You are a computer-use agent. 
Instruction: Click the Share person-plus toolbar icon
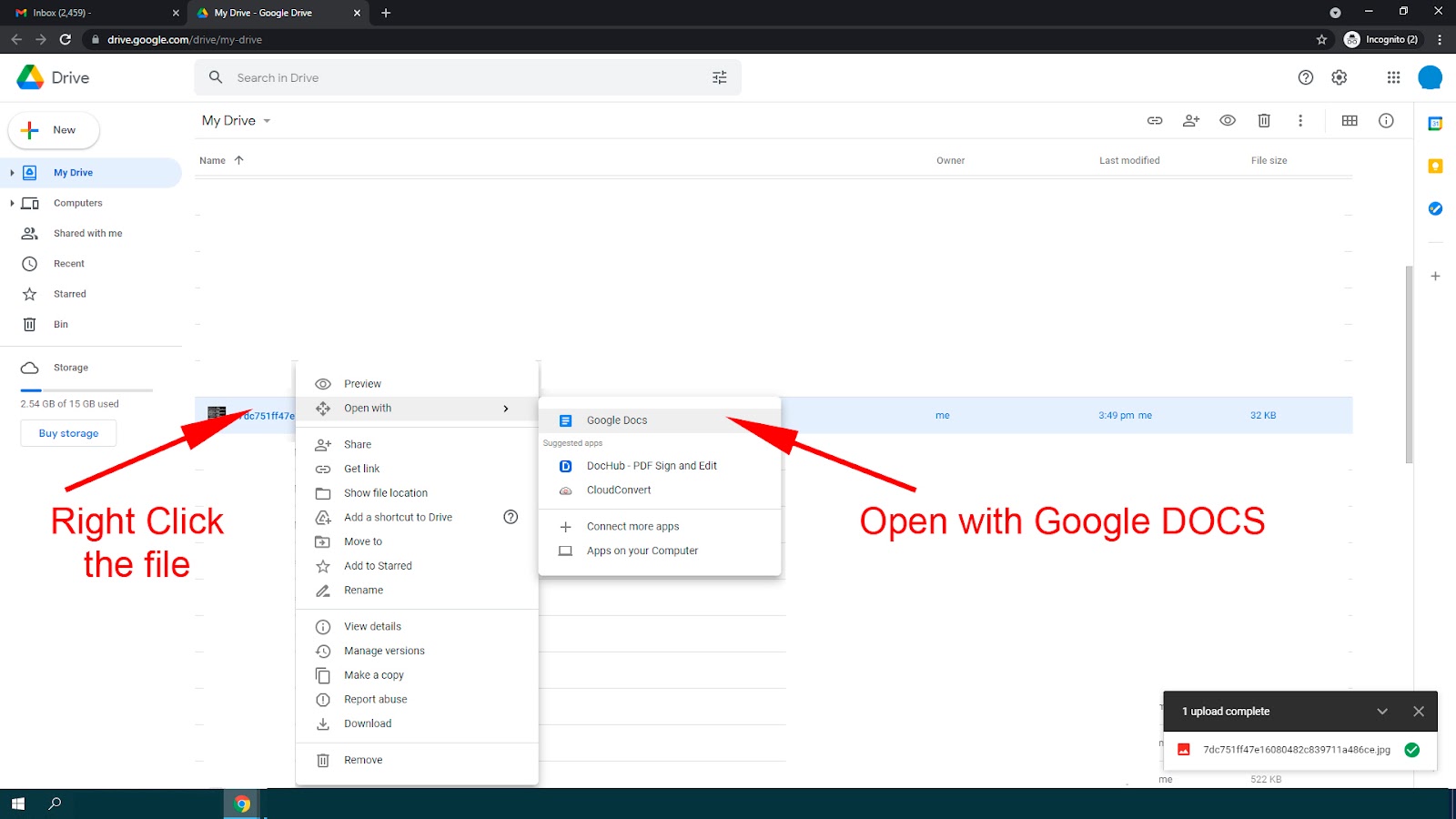coord(1191,120)
